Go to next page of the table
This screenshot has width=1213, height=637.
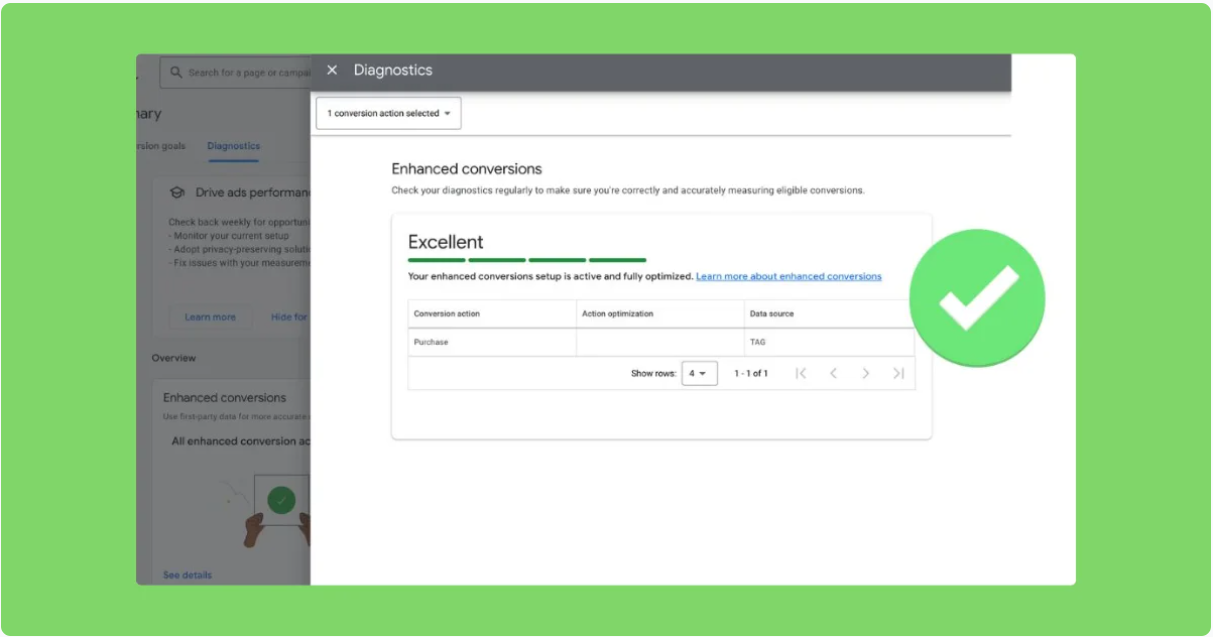(866, 373)
